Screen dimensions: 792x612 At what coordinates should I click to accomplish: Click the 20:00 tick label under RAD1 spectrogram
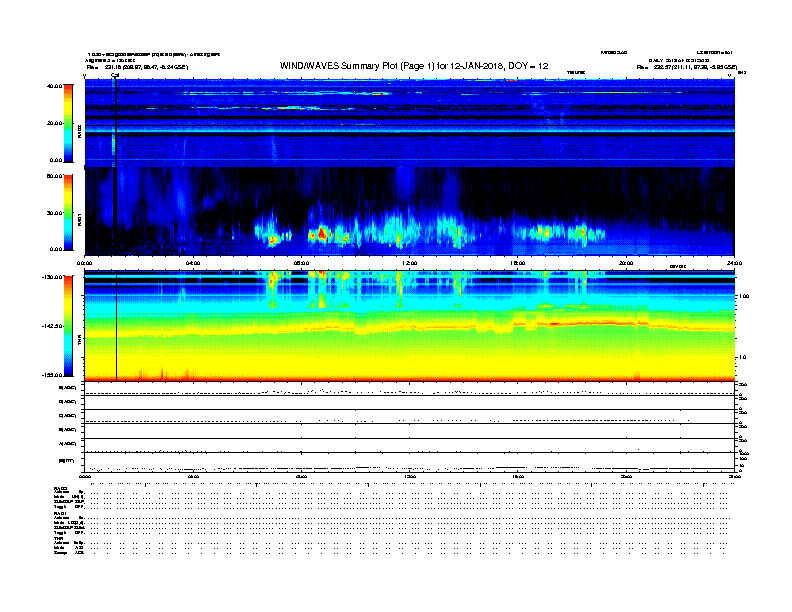[626, 263]
